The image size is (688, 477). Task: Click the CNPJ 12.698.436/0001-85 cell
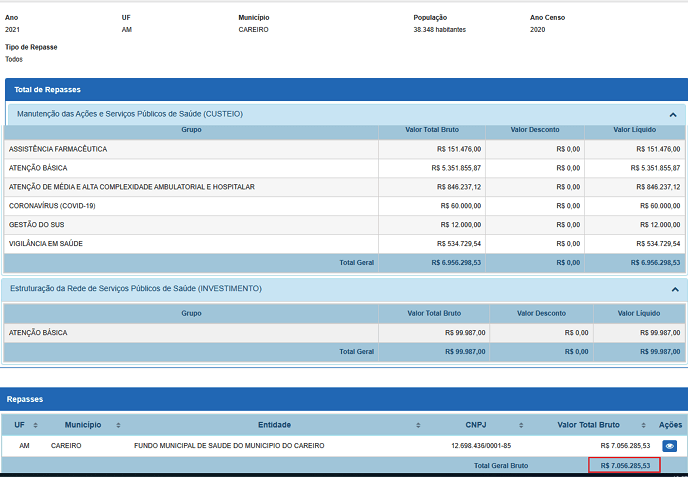tap(481, 446)
